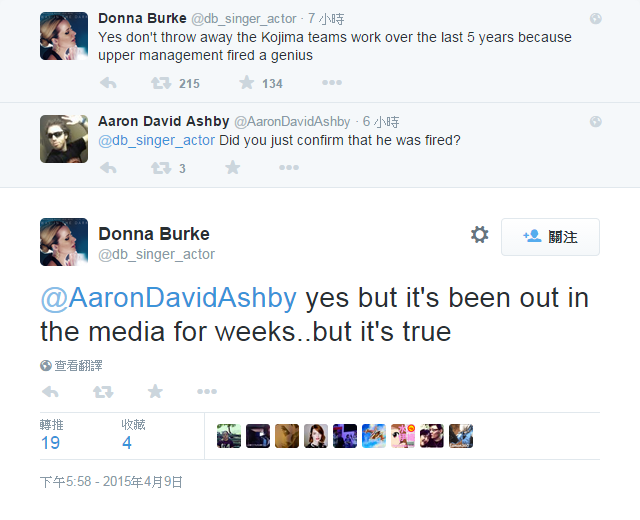Open more options on the main tweet
The image size is (640, 520).
[207, 391]
